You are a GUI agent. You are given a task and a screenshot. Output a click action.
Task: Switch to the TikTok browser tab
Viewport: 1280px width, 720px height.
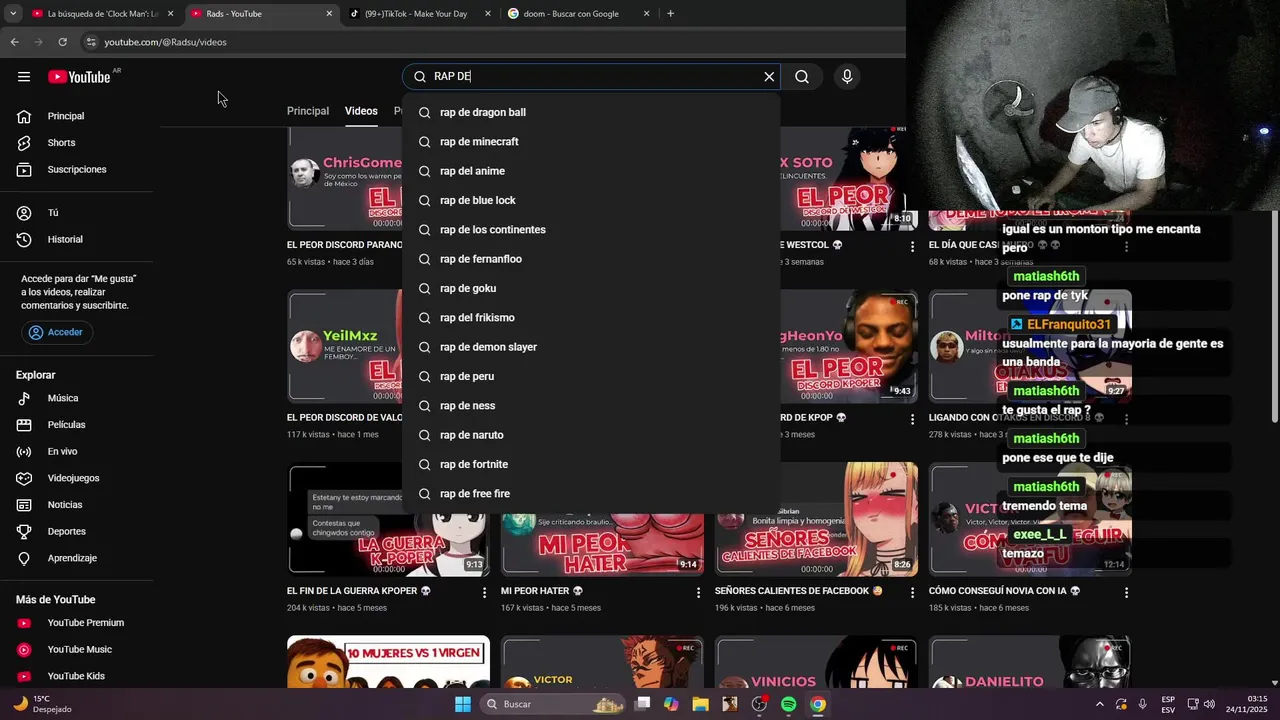[x=420, y=14]
